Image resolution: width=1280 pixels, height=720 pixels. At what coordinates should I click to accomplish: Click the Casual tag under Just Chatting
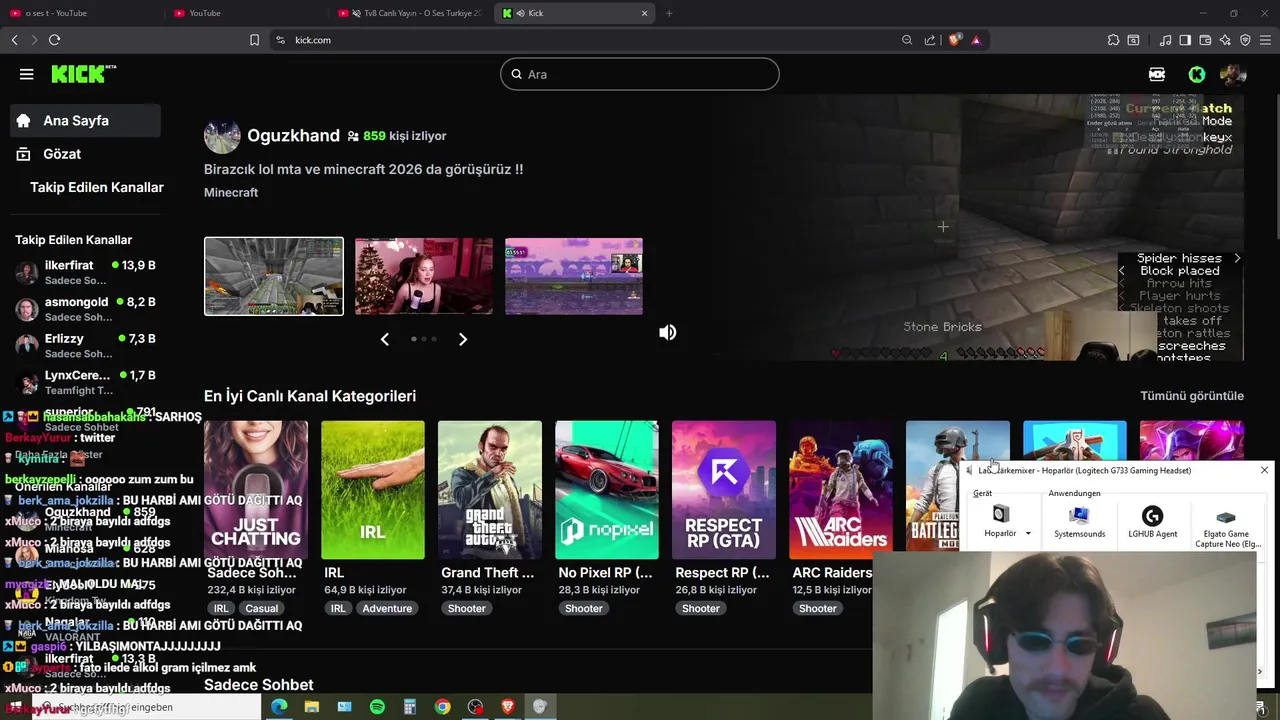(262, 608)
